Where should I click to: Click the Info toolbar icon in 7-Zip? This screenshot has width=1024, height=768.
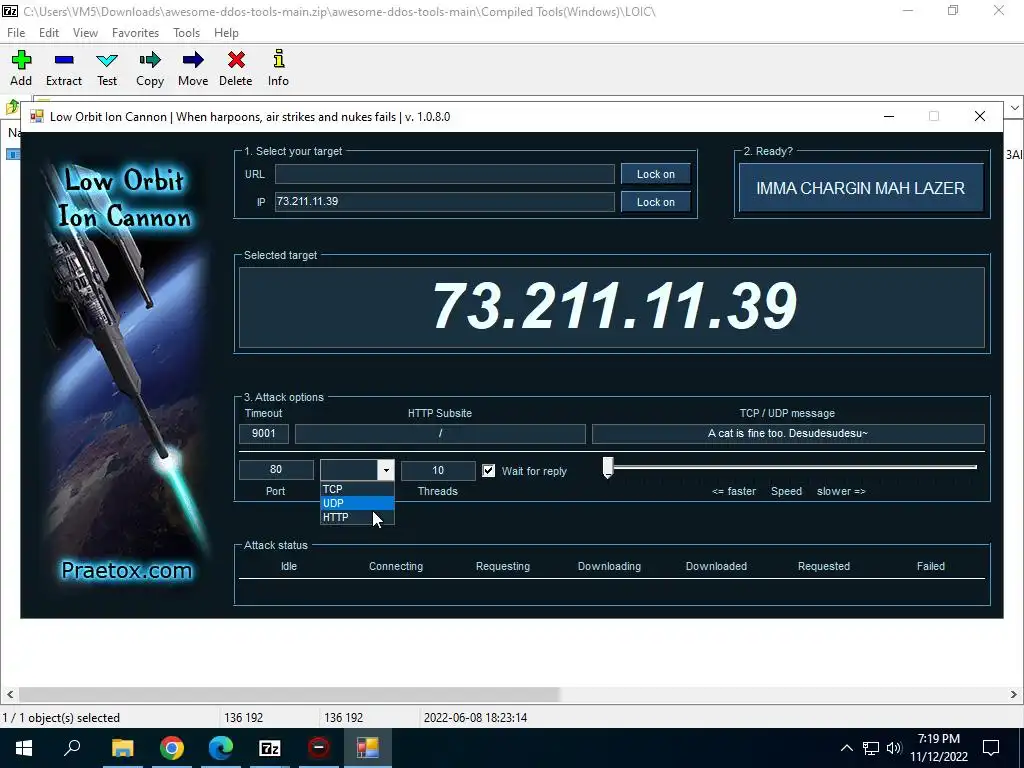pos(279,59)
